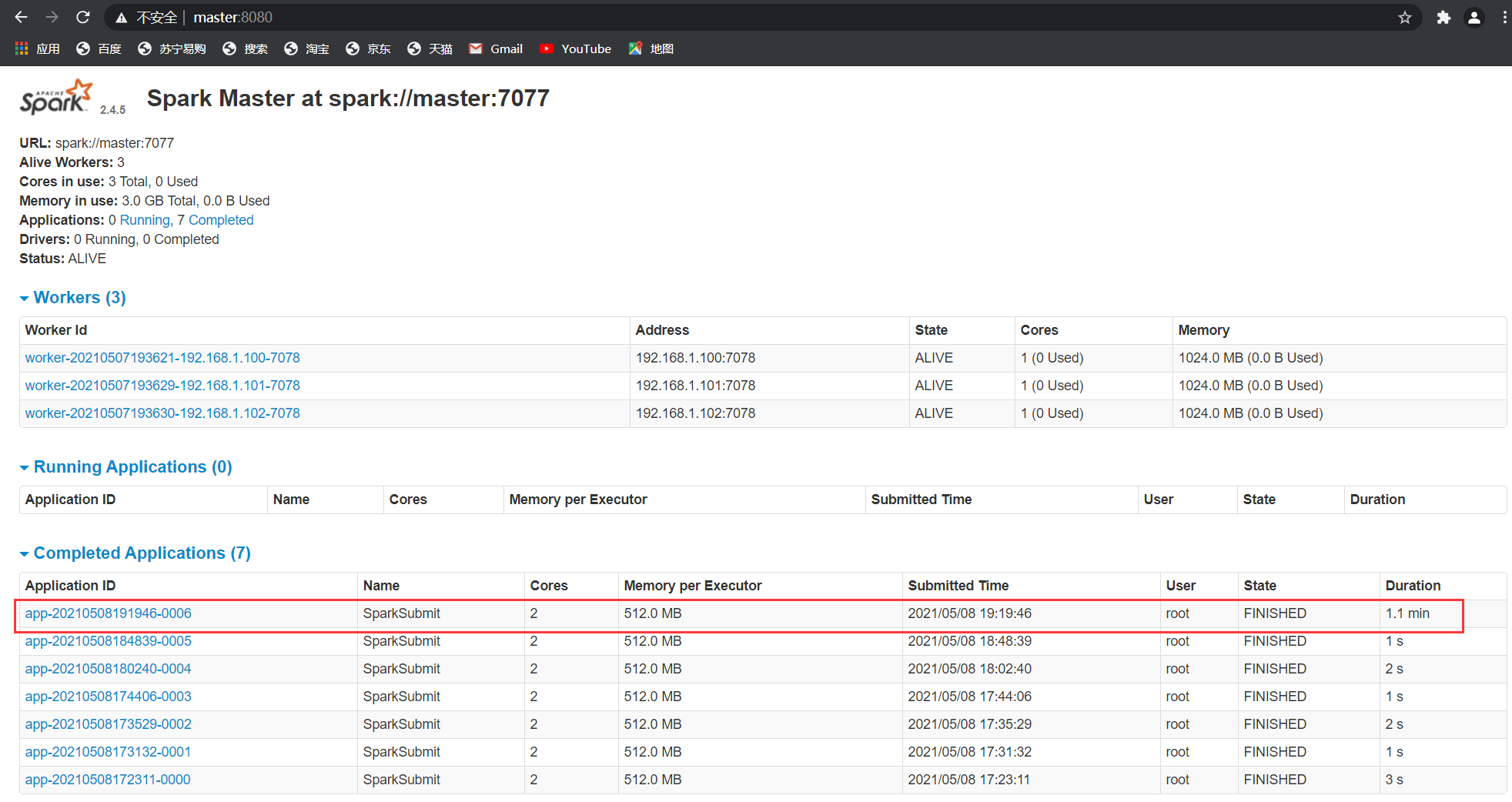Click the Spark version 2.4.5 label

pos(112,110)
